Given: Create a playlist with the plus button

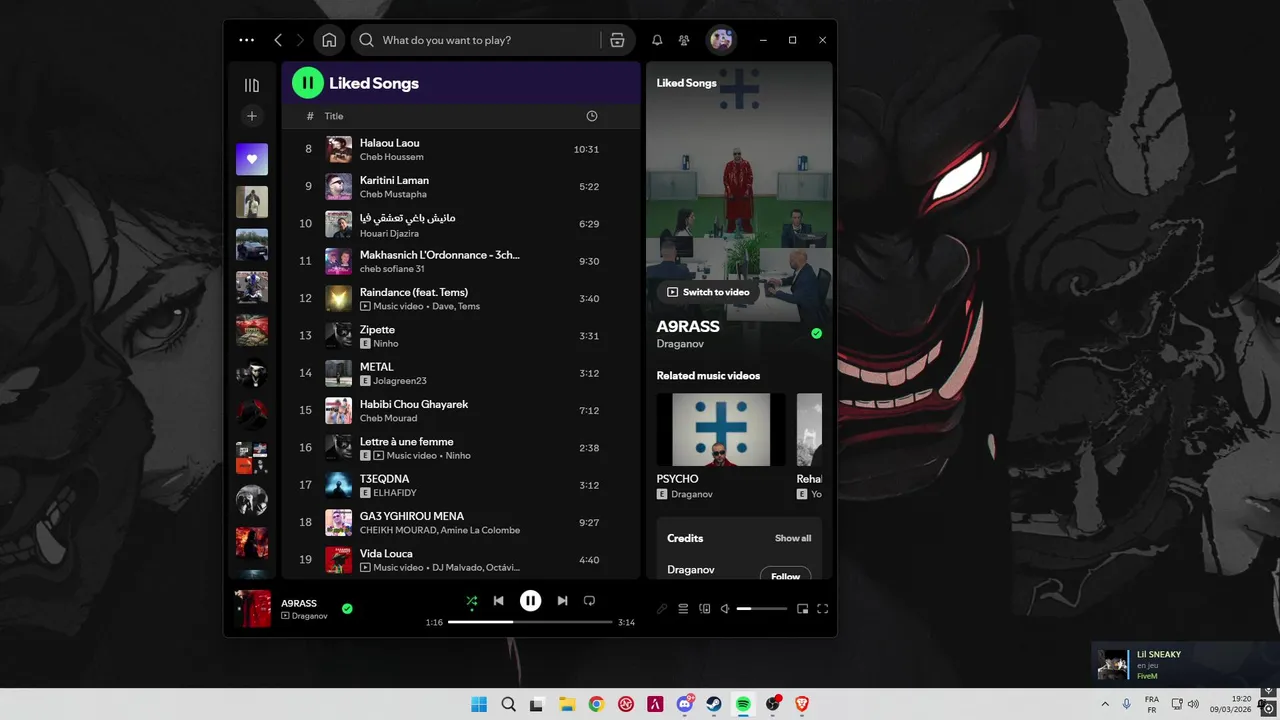Looking at the screenshot, I should (252, 116).
